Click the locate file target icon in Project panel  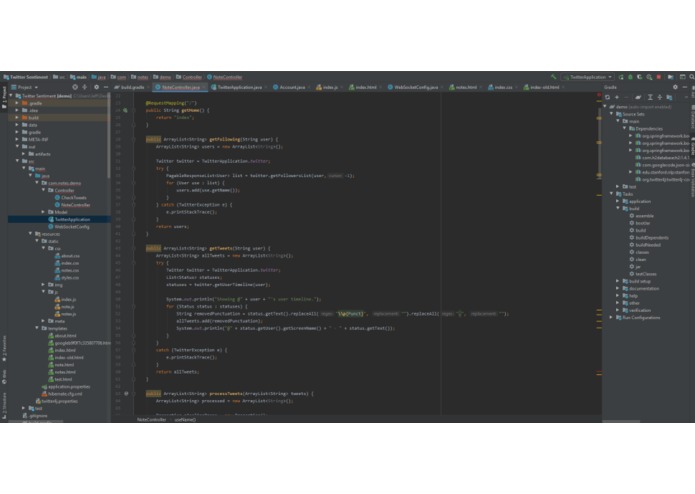75,87
